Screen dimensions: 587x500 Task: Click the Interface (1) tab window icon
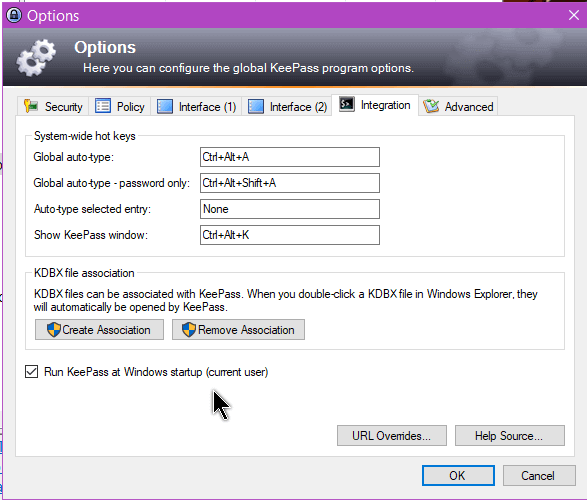point(165,106)
